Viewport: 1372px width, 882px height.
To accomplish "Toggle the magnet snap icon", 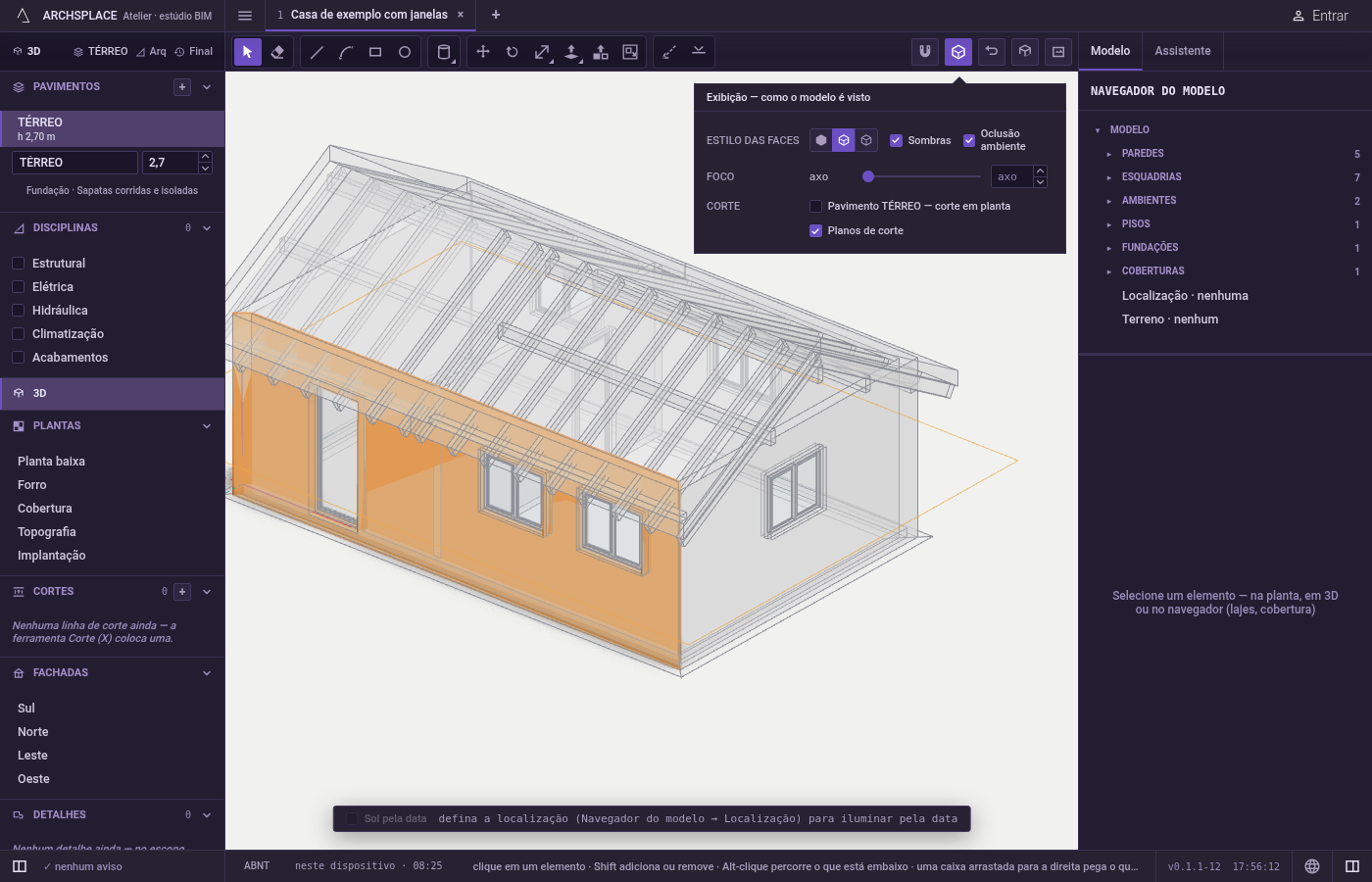I will click(925, 52).
